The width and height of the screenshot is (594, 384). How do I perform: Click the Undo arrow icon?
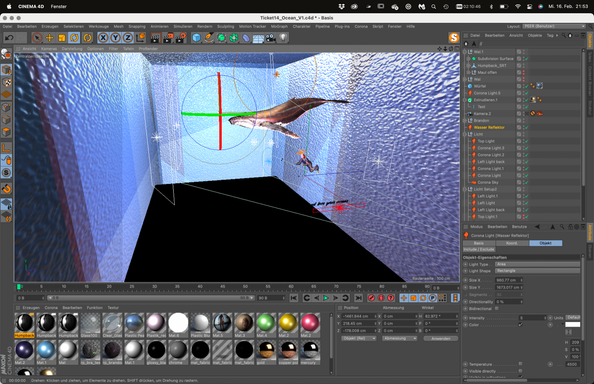tap(9, 37)
